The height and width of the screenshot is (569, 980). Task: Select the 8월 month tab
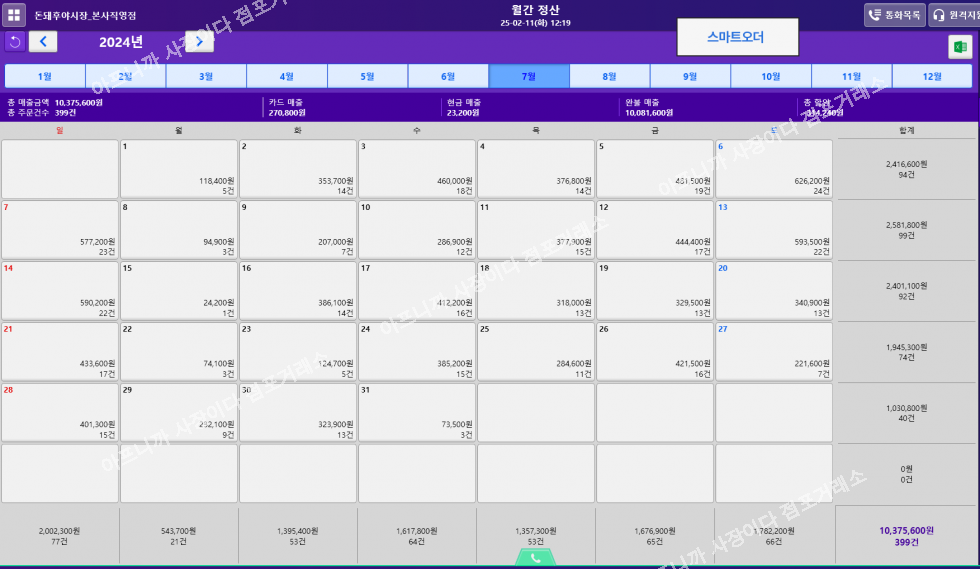[610, 76]
